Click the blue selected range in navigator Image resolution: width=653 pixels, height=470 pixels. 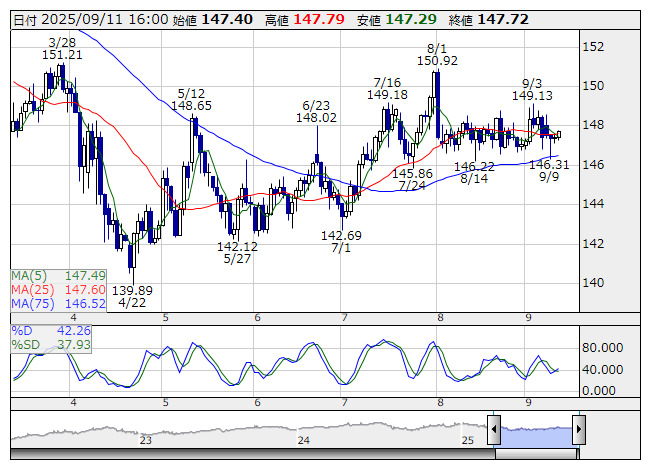[x=536, y=431]
